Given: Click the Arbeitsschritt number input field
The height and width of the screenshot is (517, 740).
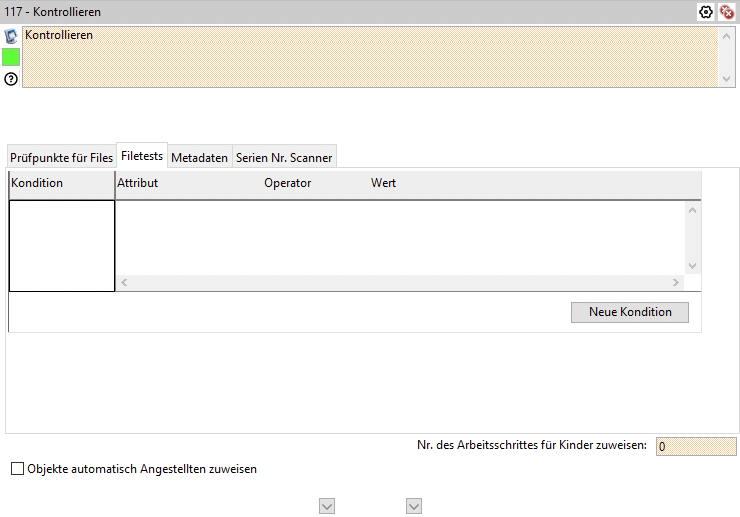Looking at the screenshot, I should coord(696,447).
